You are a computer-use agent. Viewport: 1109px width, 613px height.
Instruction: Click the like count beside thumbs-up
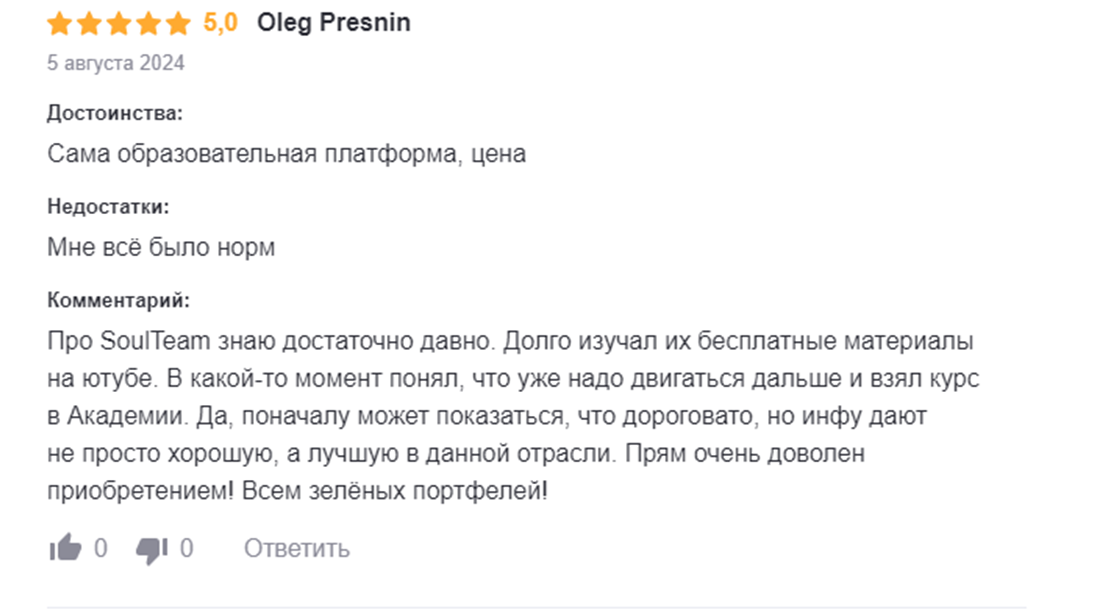point(101,548)
